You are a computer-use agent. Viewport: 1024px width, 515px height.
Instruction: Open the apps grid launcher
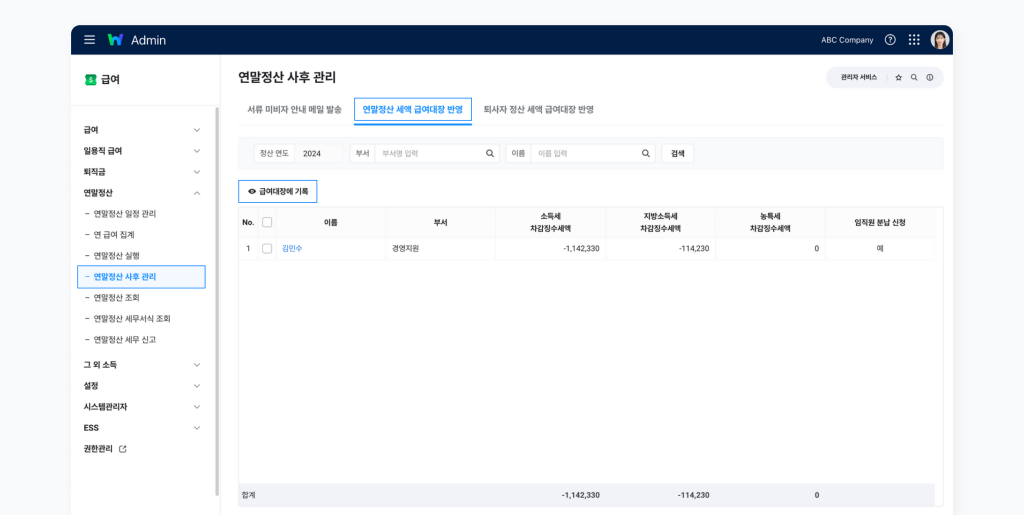click(x=914, y=40)
